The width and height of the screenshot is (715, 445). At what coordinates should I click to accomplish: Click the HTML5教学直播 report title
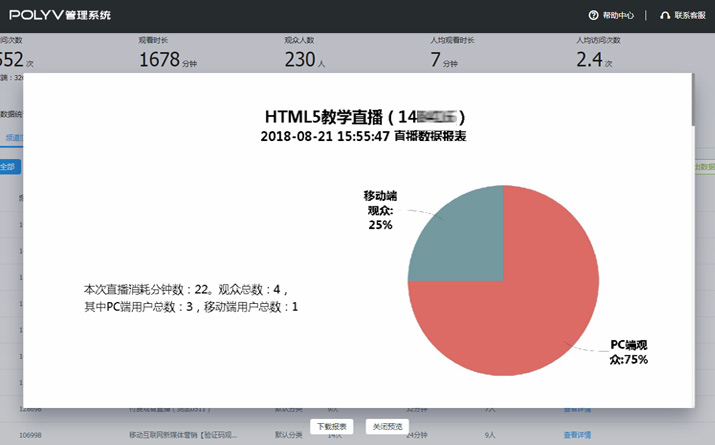click(365, 116)
